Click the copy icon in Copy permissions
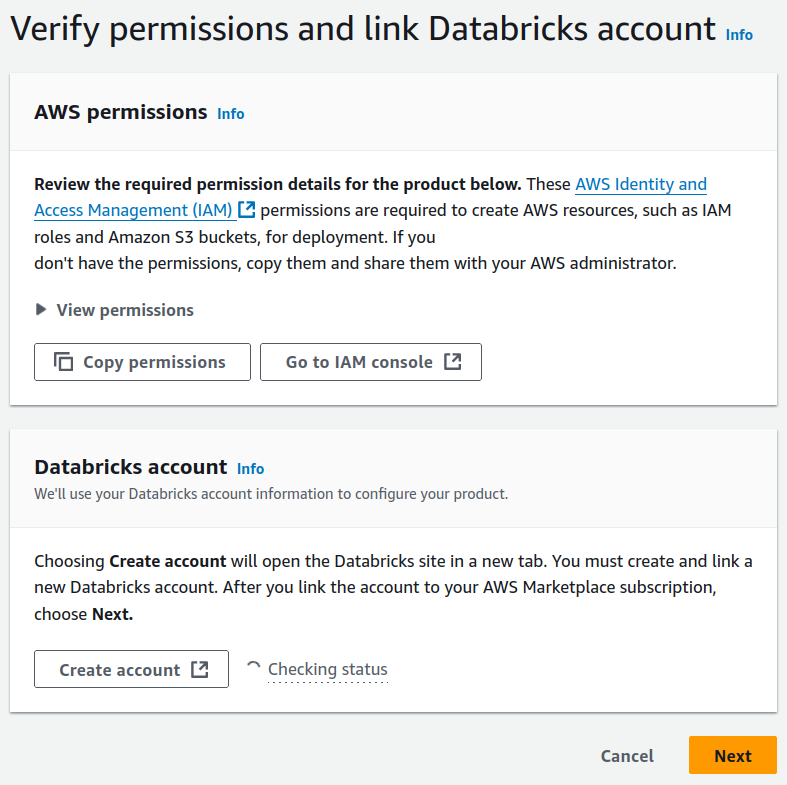Image resolution: width=787 pixels, height=785 pixels. (63, 362)
